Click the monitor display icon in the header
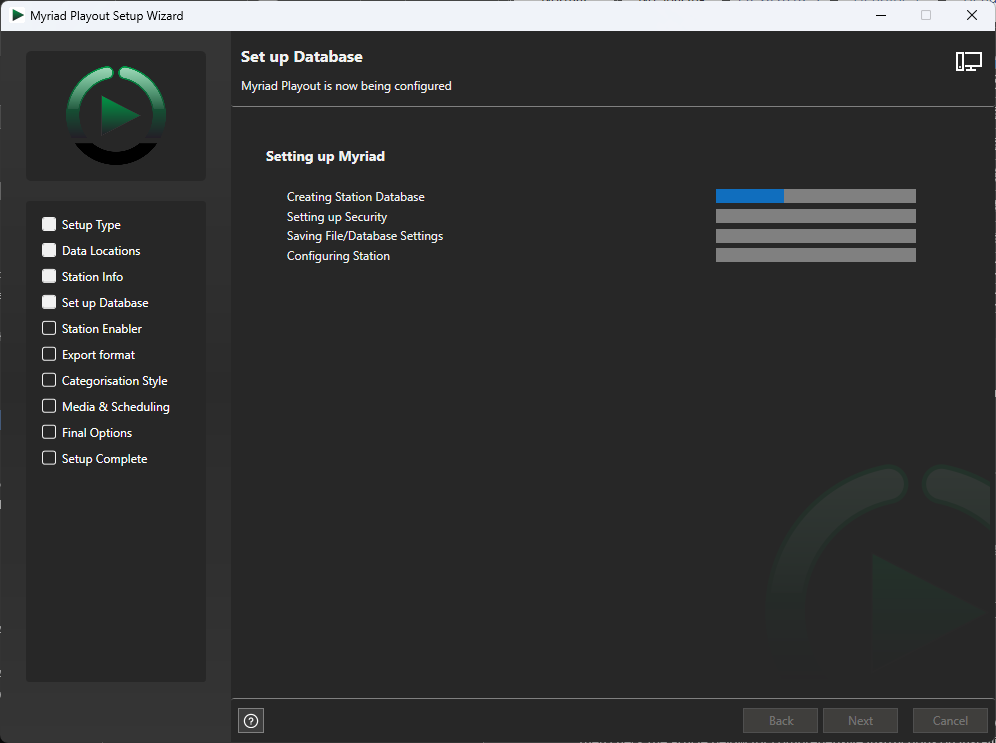 [x=969, y=62]
